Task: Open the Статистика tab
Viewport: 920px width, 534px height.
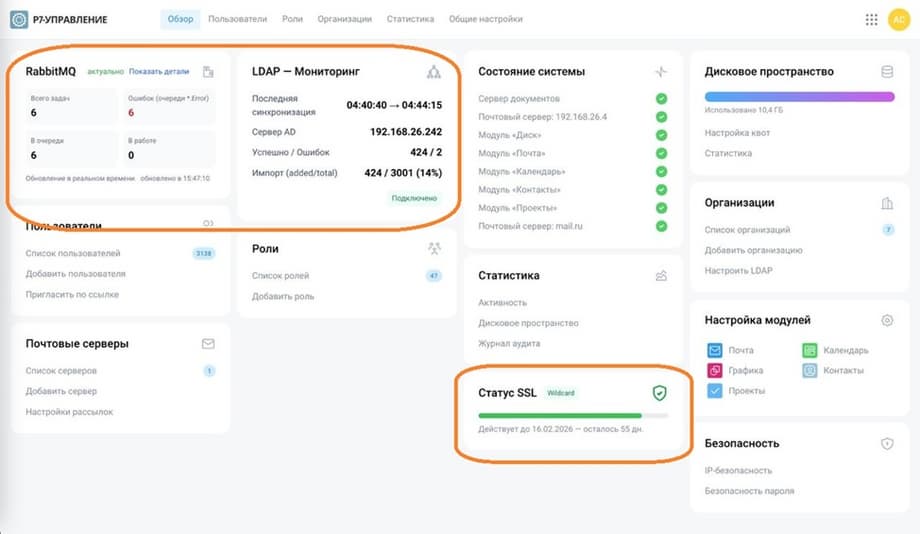Action: click(410, 19)
